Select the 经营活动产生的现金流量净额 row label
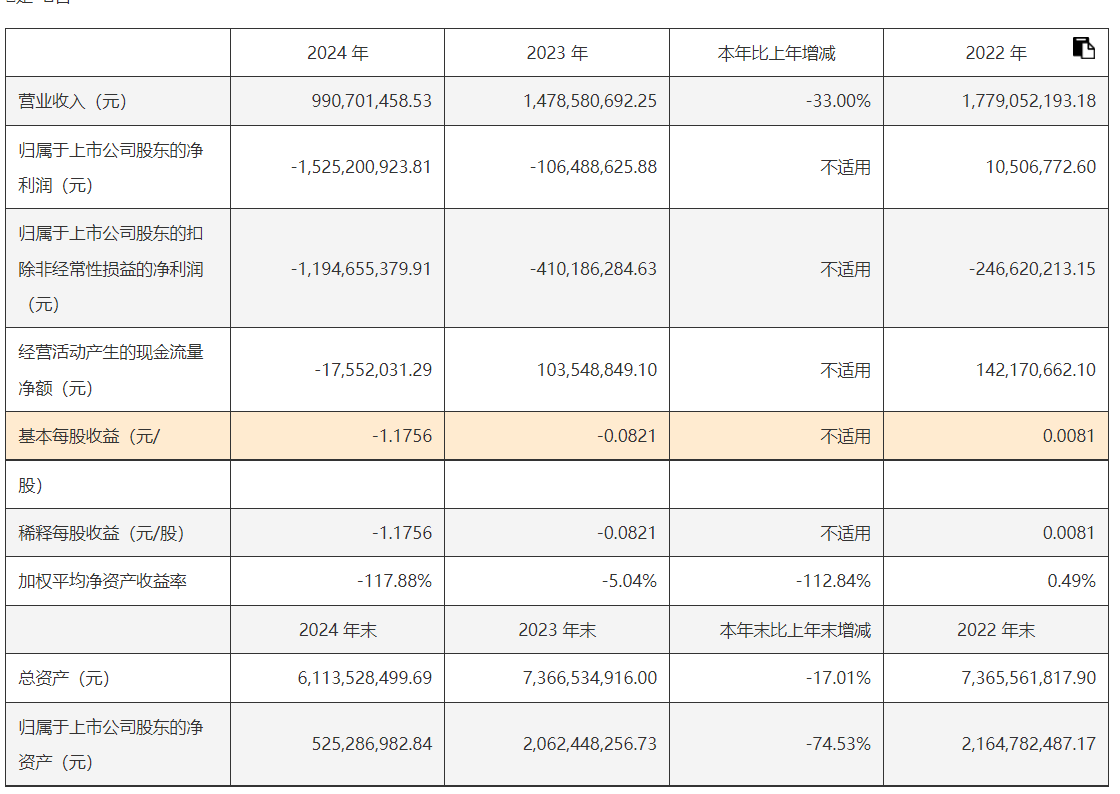Image resolution: width=1120 pixels, height=794 pixels. click(x=111, y=369)
